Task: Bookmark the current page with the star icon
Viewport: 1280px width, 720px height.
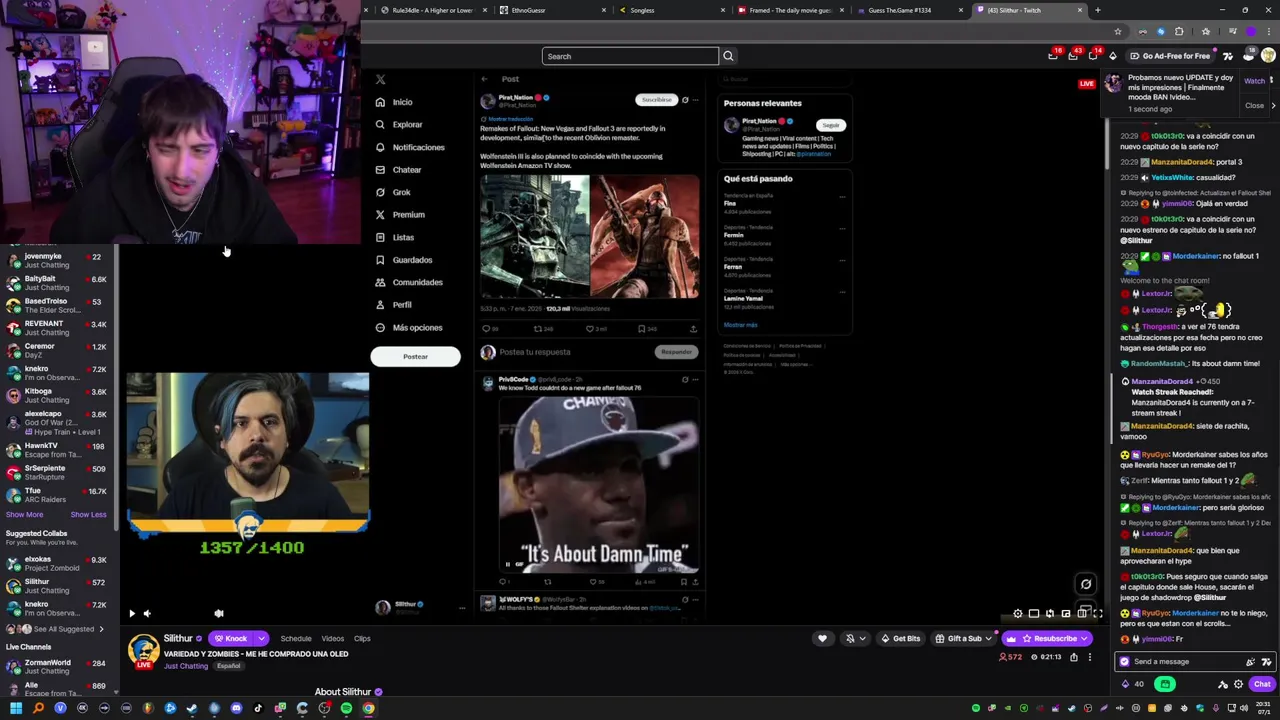Action: click(x=1118, y=31)
